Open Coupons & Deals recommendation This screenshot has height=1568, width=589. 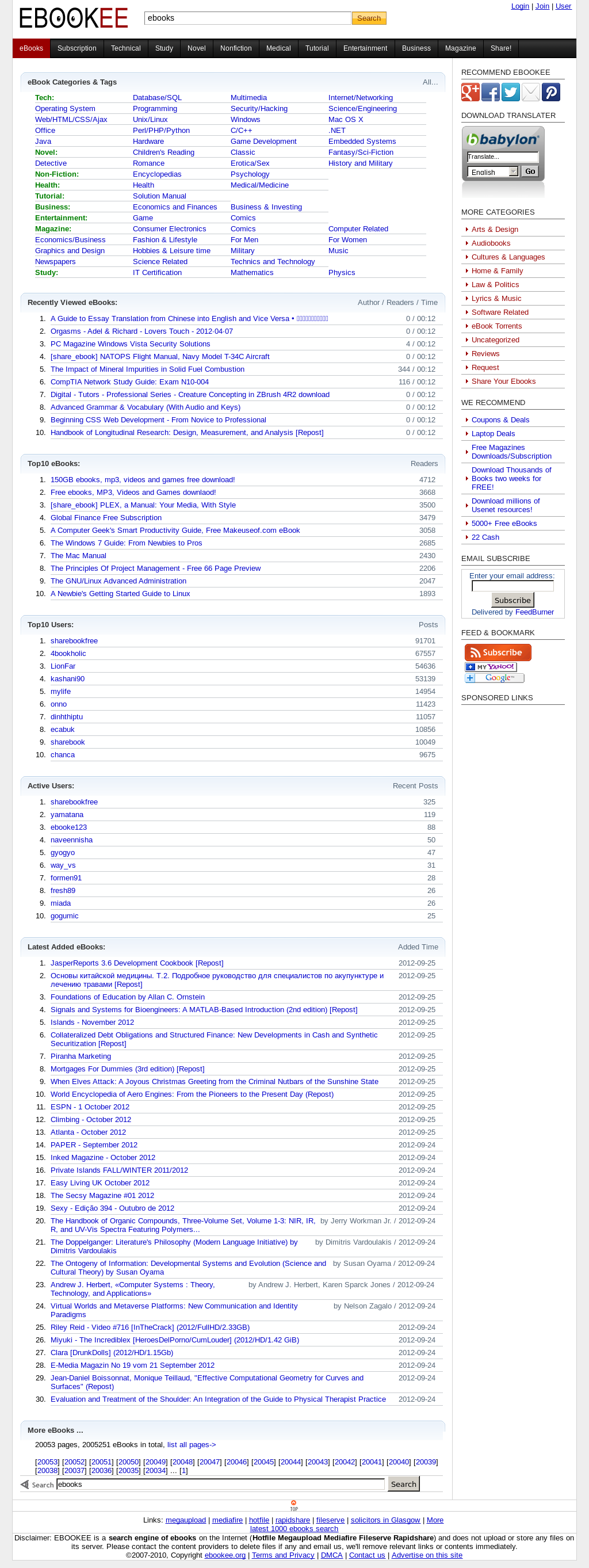tap(500, 420)
